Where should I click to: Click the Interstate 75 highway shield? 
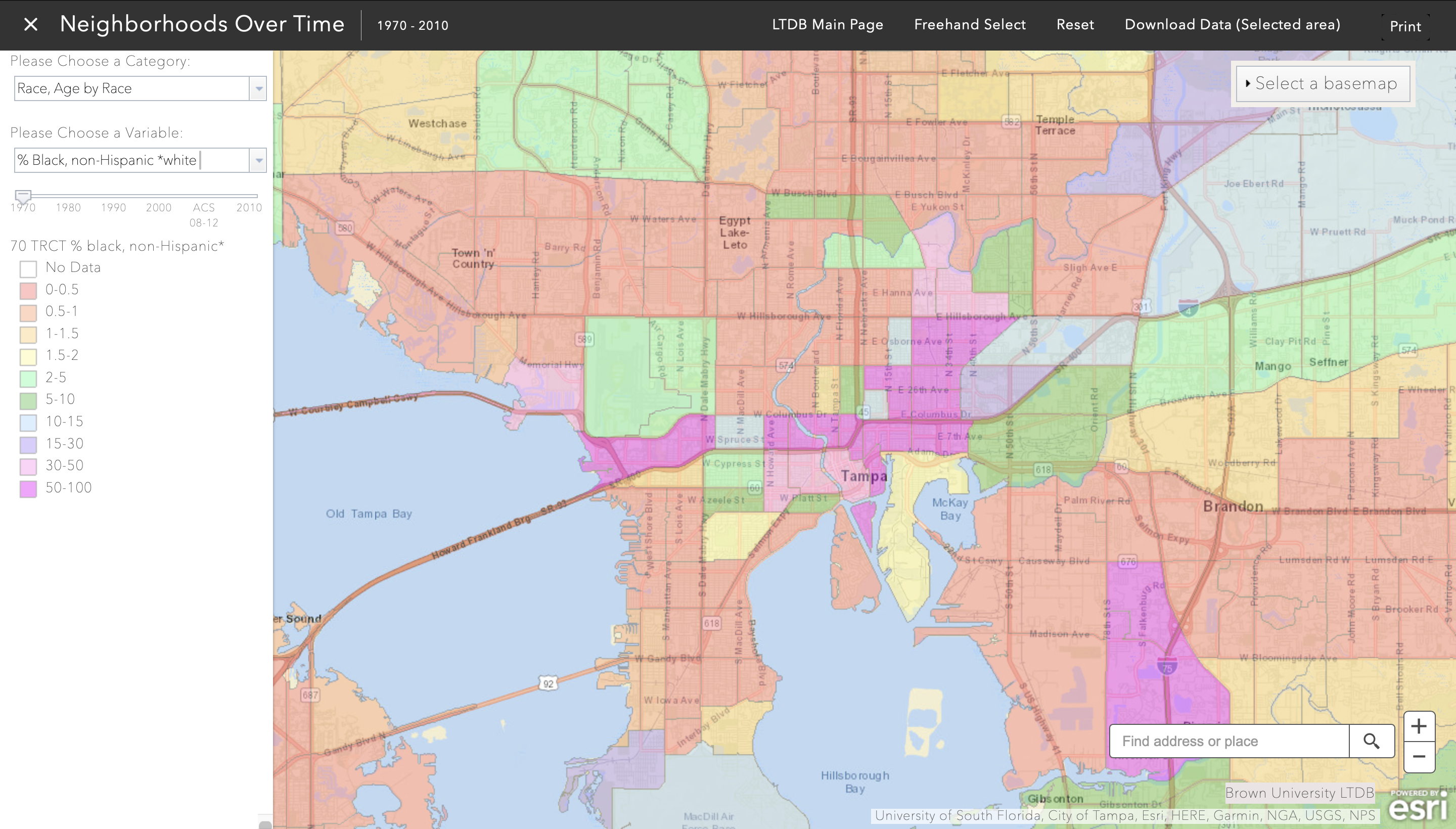(1167, 666)
